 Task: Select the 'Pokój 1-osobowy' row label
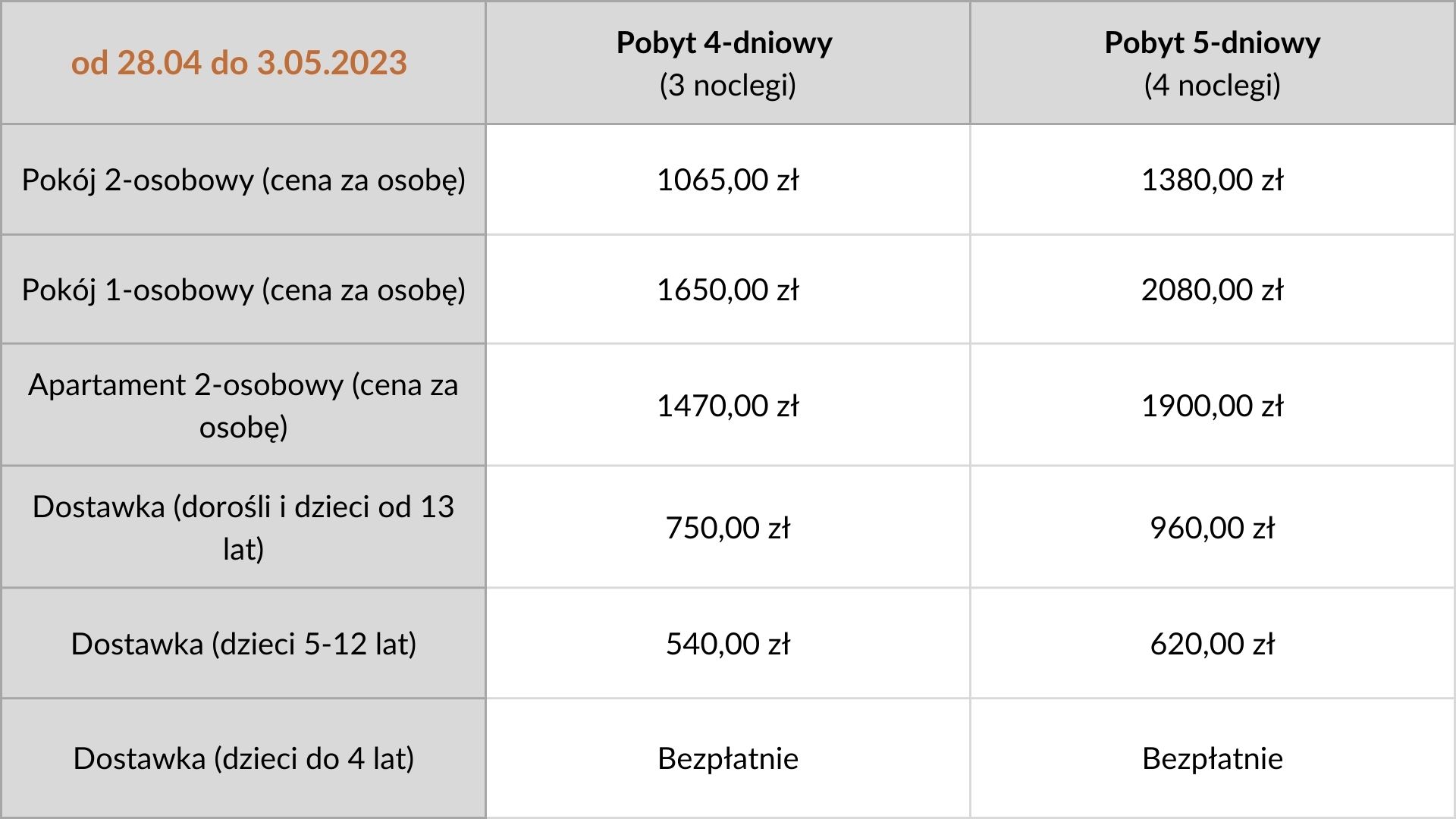point(243,290)
